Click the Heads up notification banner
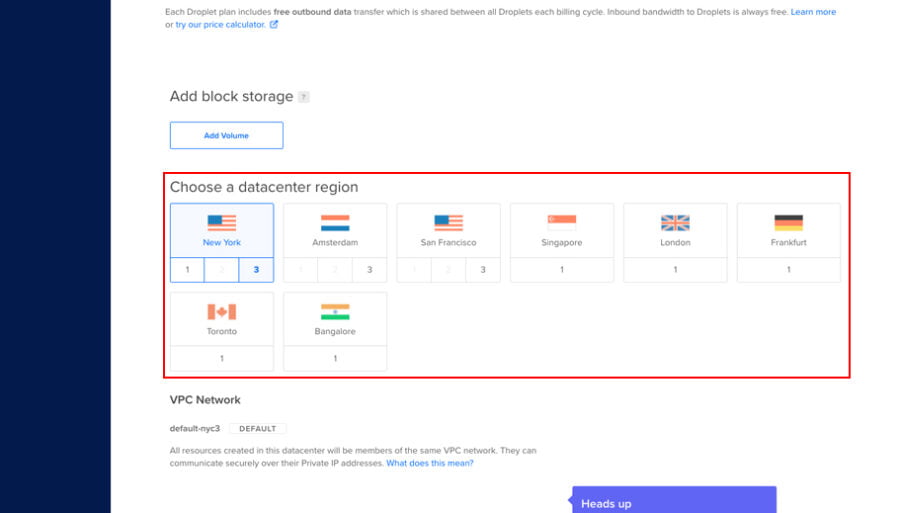The width and height of the screenshot is (900, 513). (673, 500)
